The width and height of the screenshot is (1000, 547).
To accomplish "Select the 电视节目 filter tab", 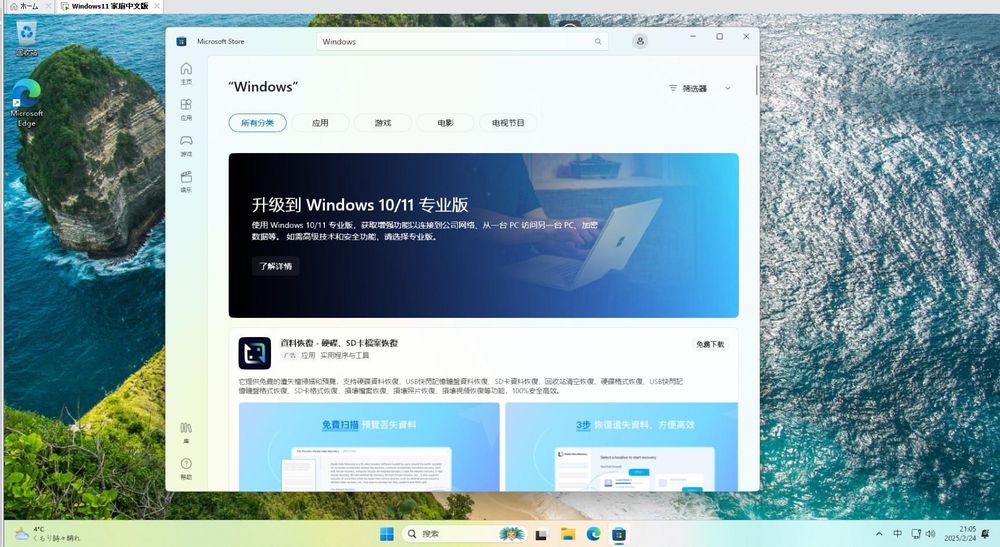I will coord(508,123).
